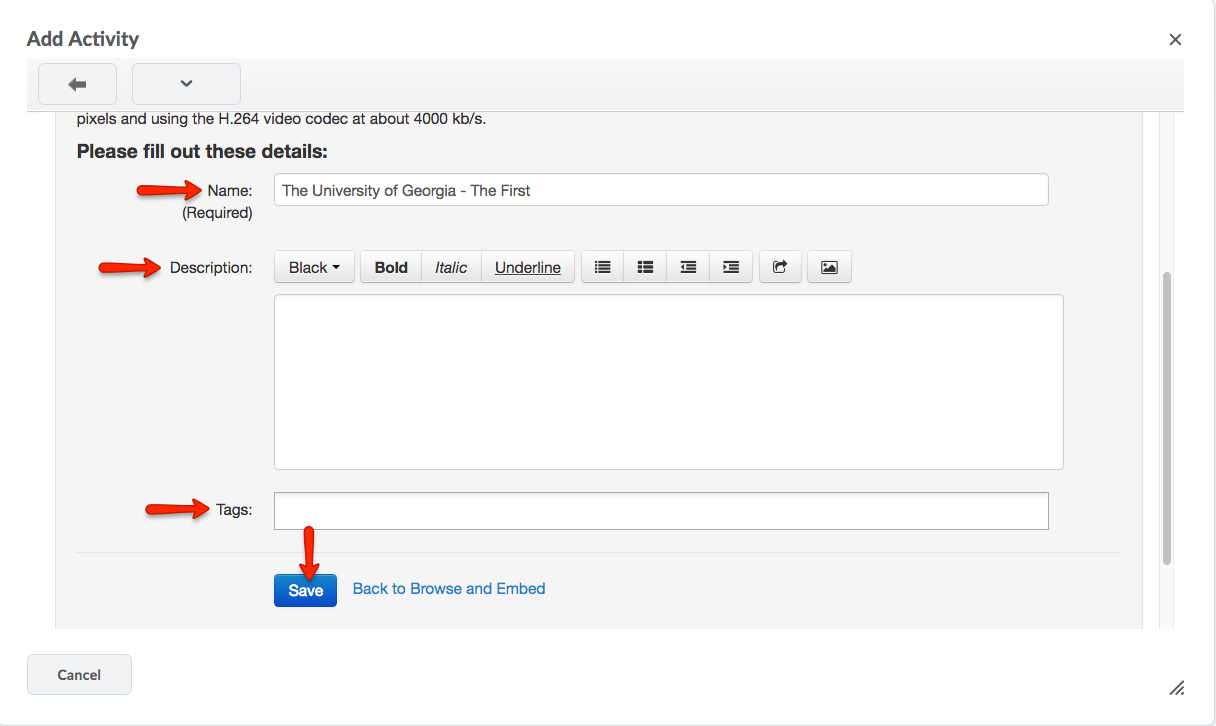The image size is (1216, 726).
Task: Open the chevron dropdown beside back arrow
Action: point(186,84)
